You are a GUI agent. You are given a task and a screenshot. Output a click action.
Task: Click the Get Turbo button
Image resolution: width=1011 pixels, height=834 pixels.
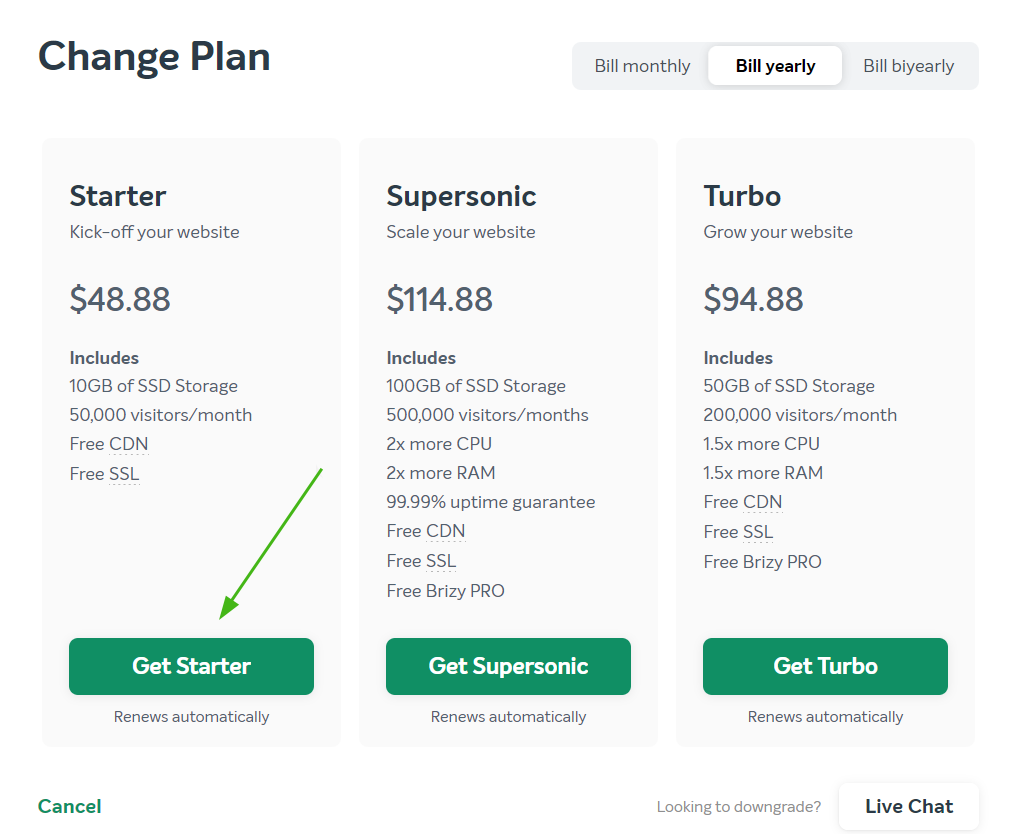pyautogui.click(x=825, y=666)
